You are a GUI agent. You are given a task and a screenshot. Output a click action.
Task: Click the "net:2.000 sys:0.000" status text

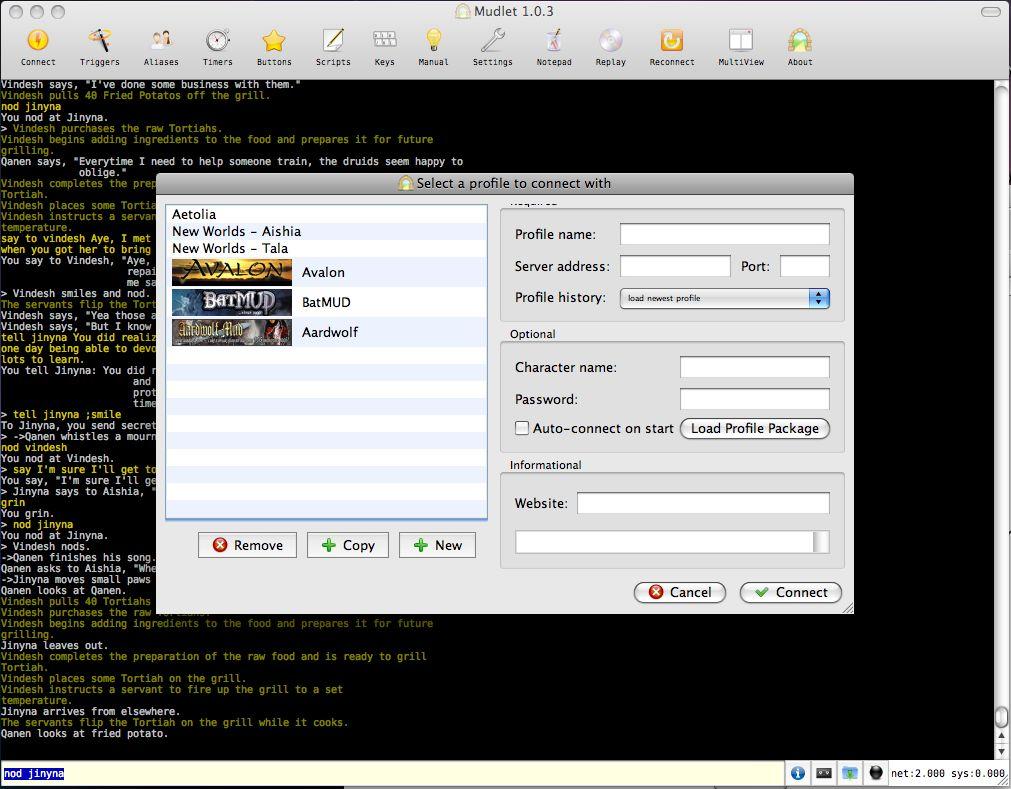[947, 773]
